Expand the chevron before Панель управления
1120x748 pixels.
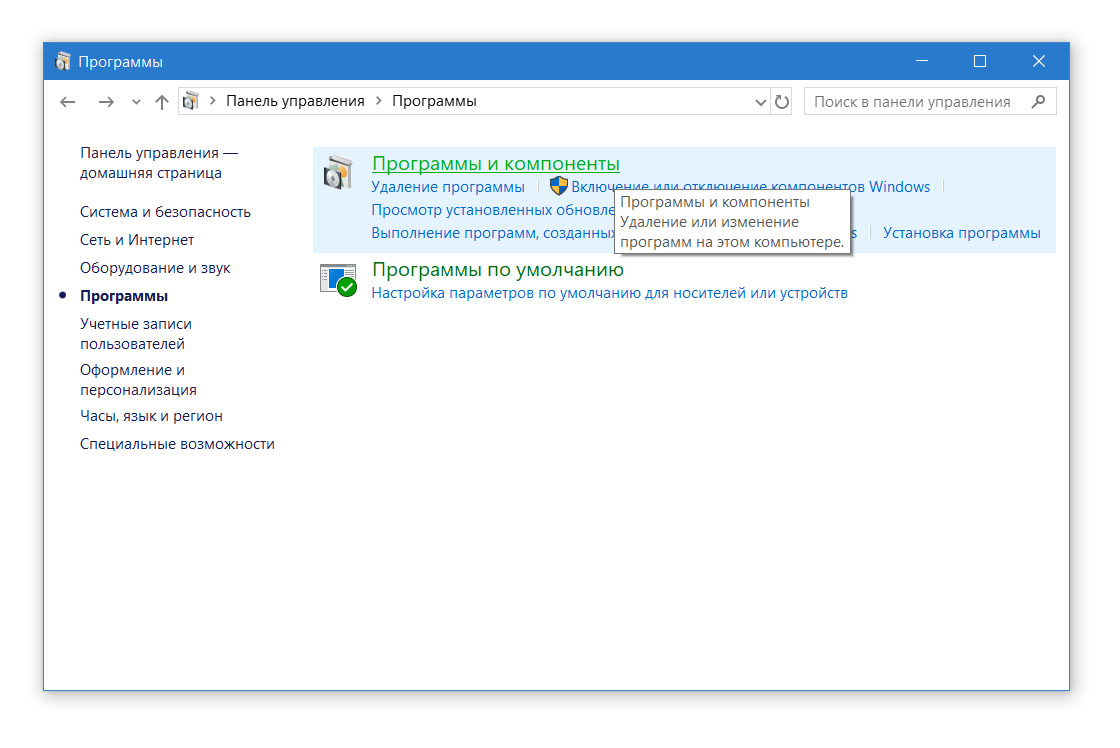click(212, 101)
